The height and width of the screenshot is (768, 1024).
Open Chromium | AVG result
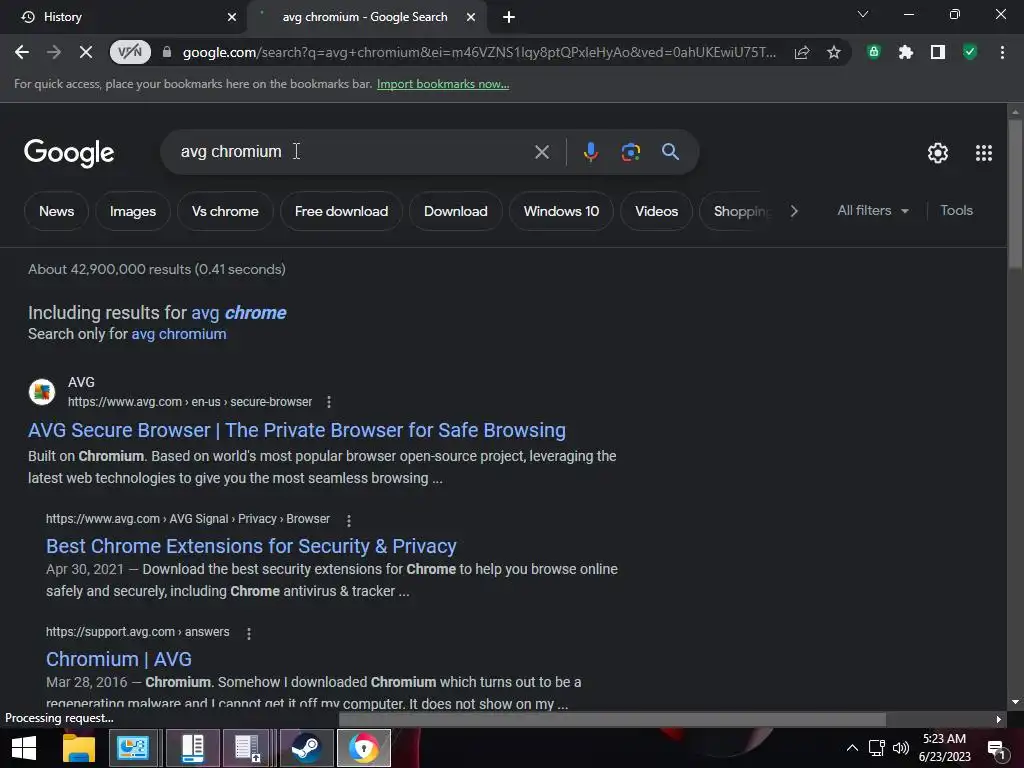(118, 659)
